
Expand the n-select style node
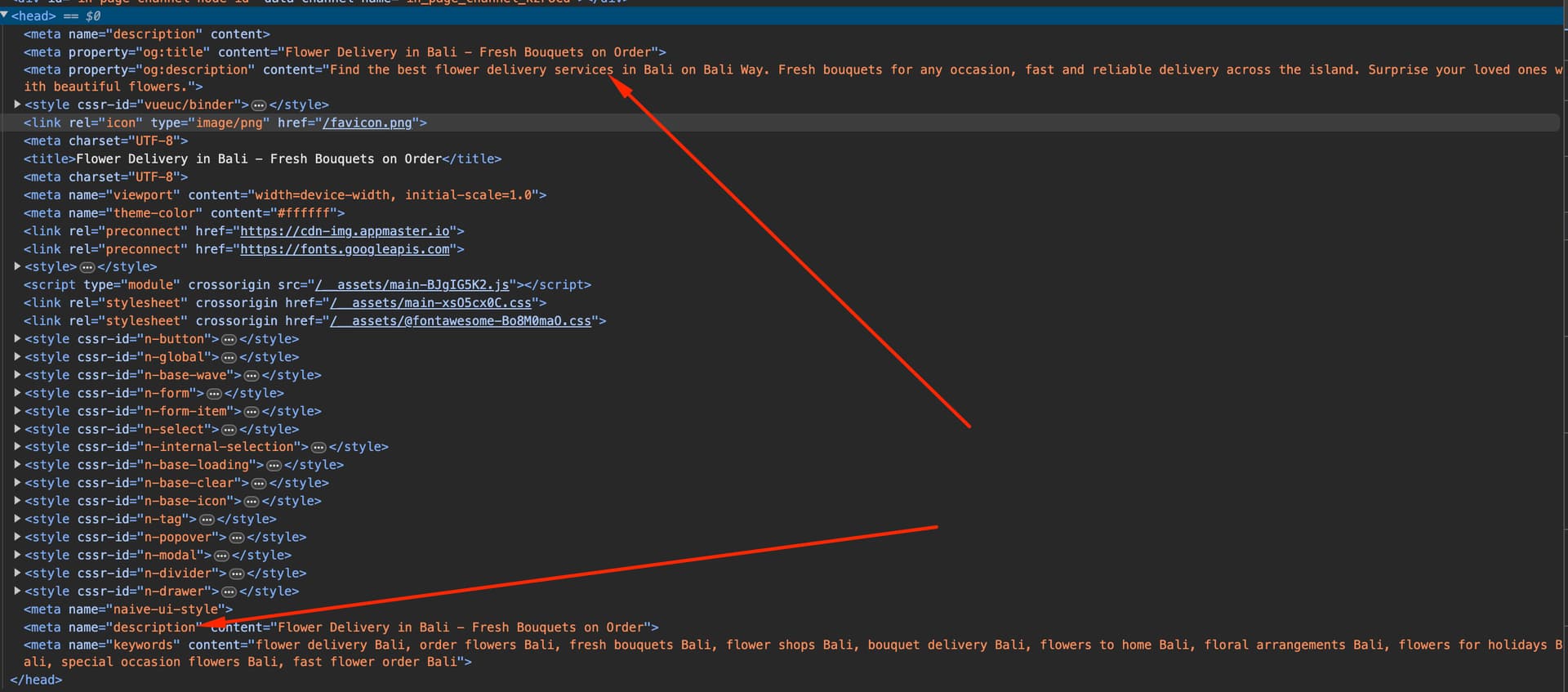coord(17,428)
